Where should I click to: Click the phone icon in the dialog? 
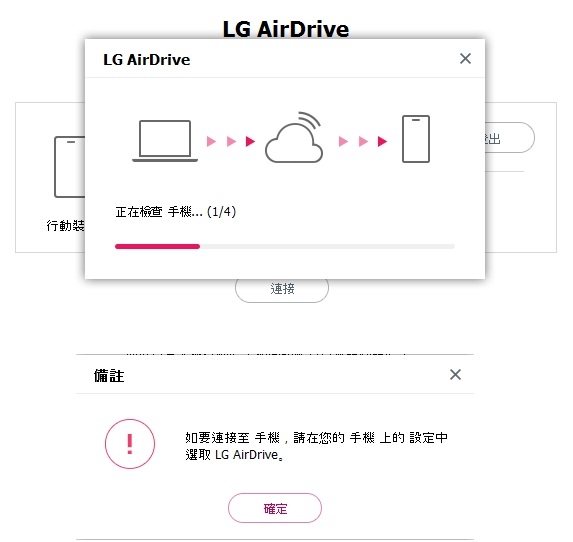[x=416, y=139]
